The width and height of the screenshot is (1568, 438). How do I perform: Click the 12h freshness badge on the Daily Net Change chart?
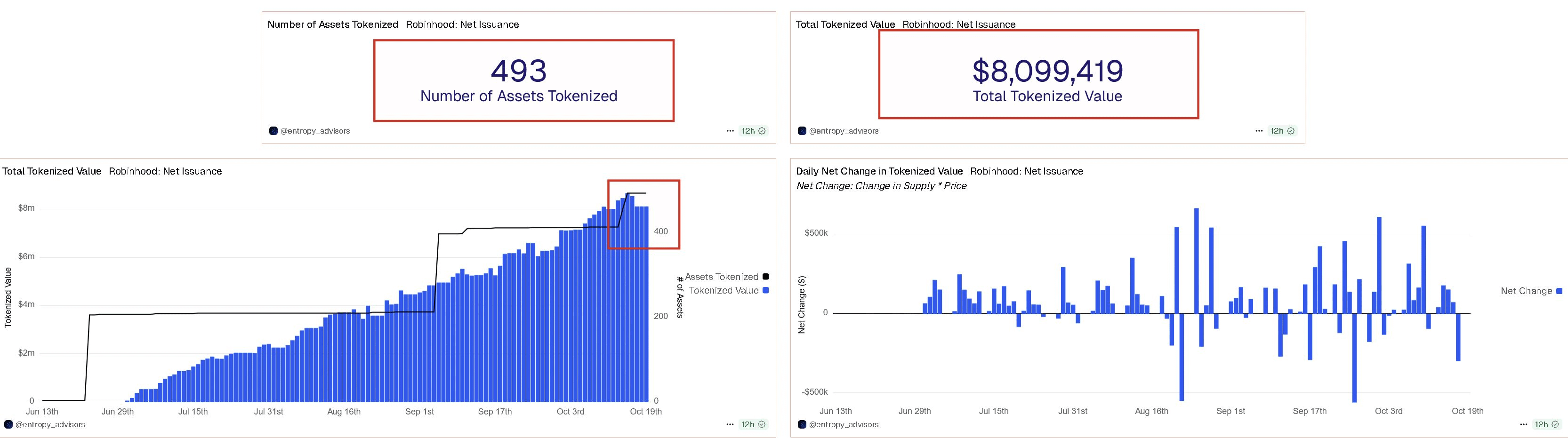(x=1546, y=425)
